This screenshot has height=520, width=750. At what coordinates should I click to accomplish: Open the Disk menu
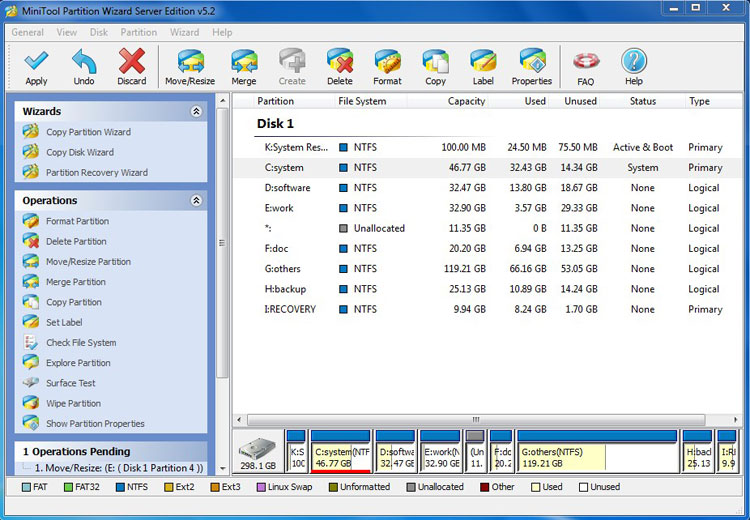[99, 33]
